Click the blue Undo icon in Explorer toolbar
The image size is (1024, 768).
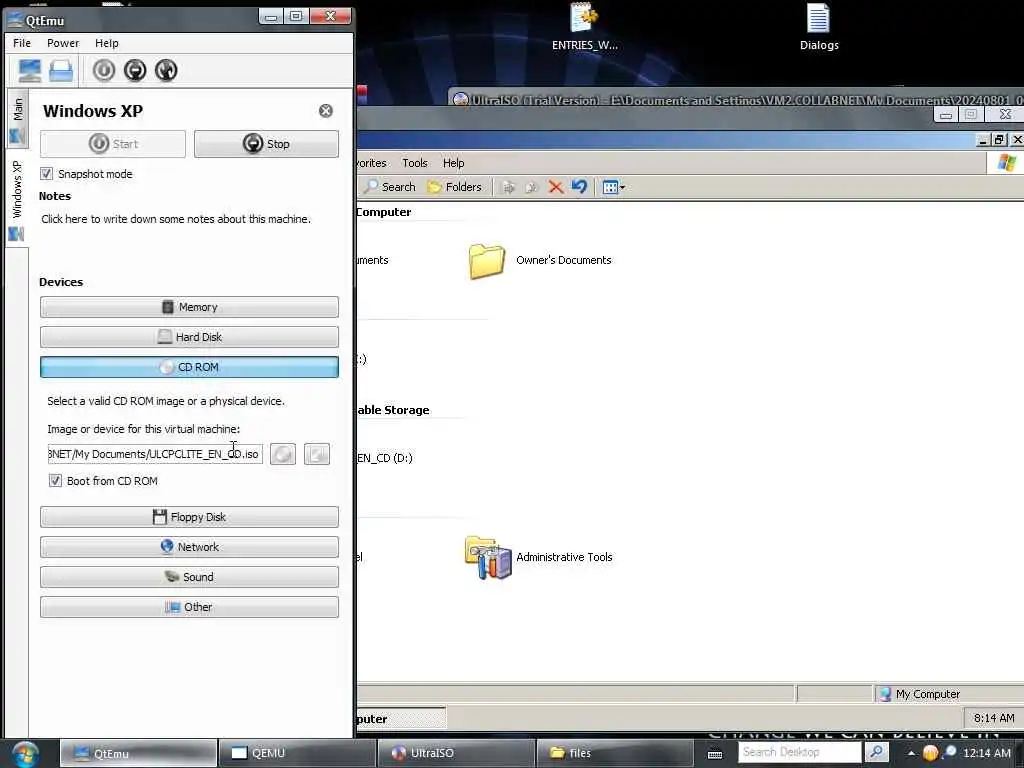coord(579,187)
